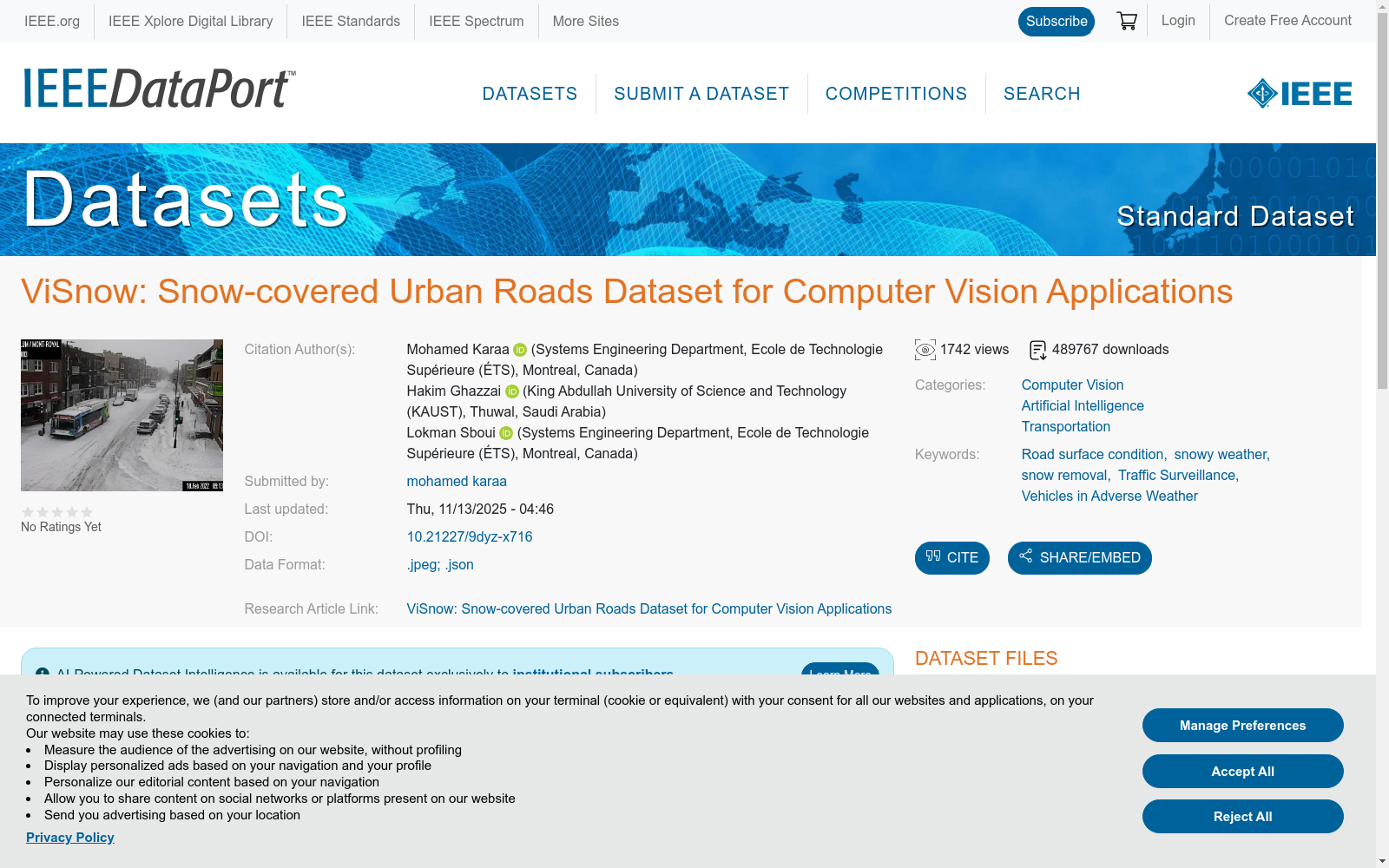Click the scrollbar up arrow
This screenshot has height=868, width=1389.
(x=1382, y=6)
